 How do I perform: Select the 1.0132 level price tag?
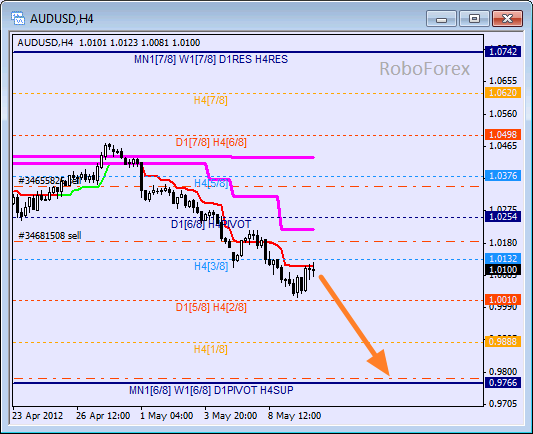[x=503, y=258]
